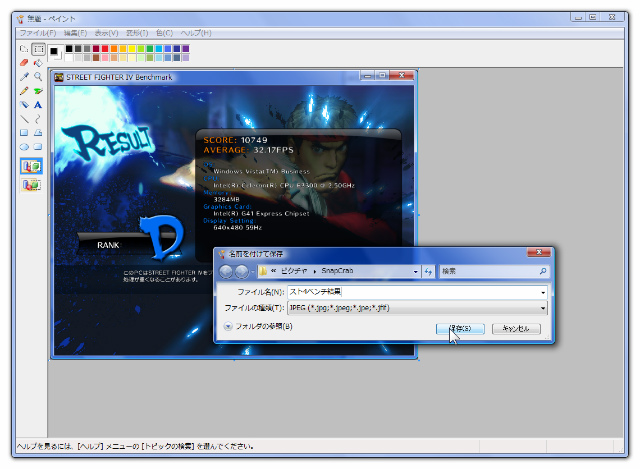Screen dimensions: 640x469
Task: Open the file name history dropdown
Action: coord(543,292)
